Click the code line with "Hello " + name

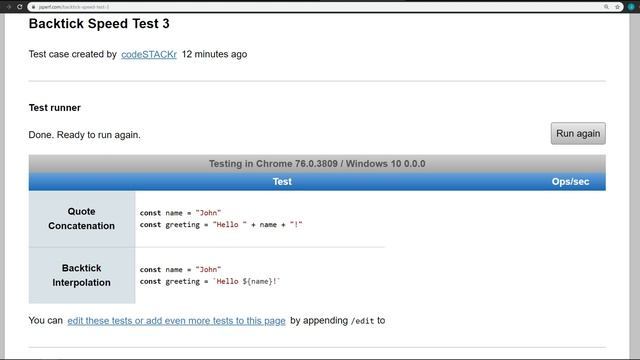pyautogui.click(x=221, y=225)
